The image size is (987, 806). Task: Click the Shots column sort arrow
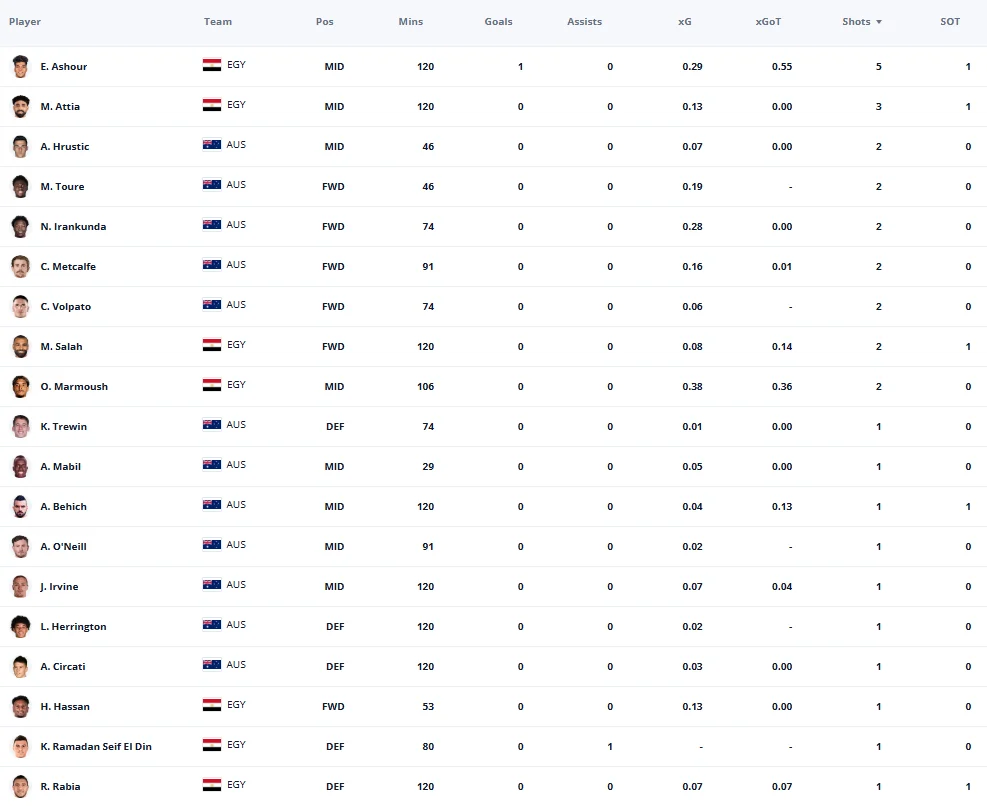[879, 22]
